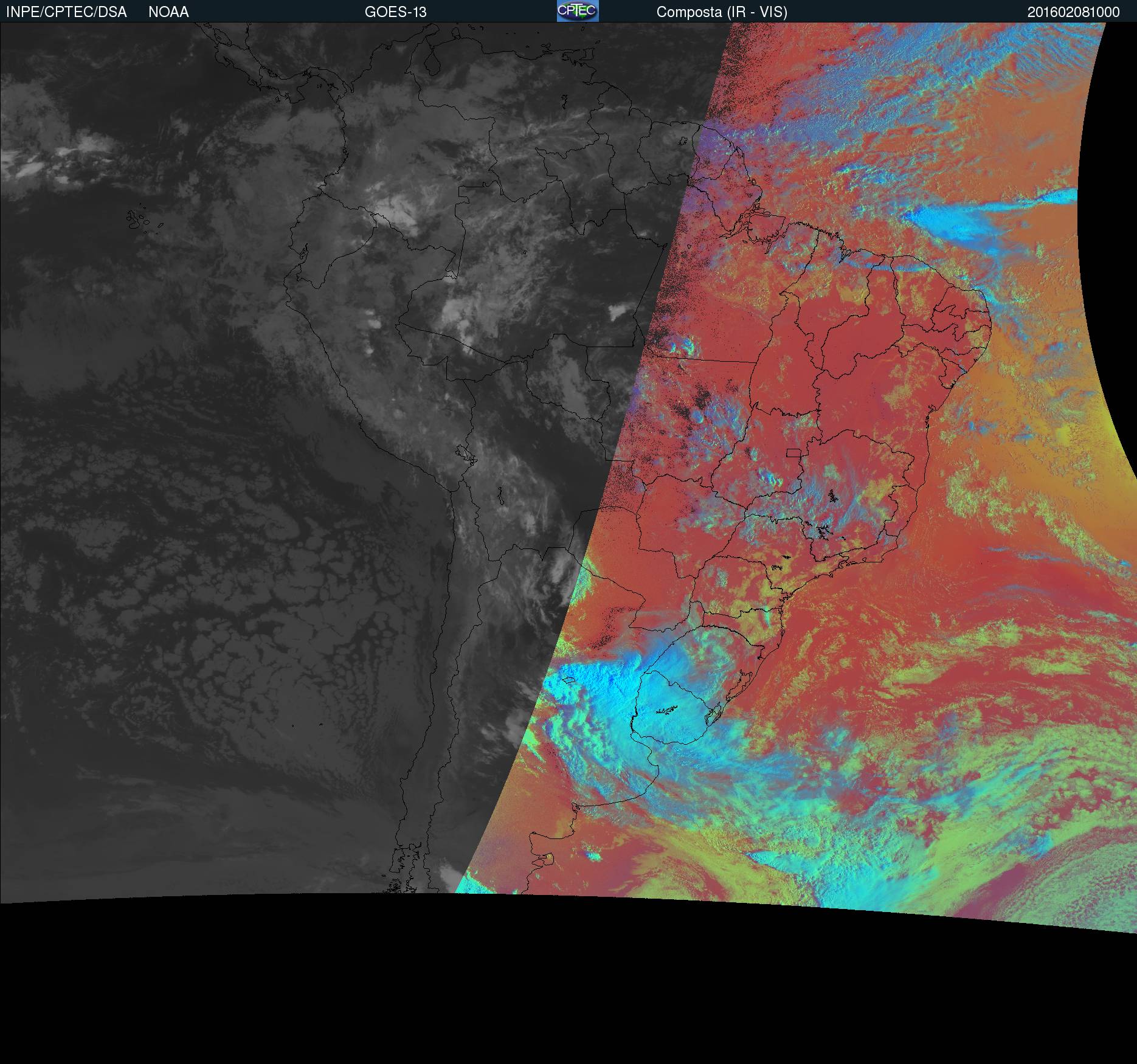This screenshot has height=1064, width=1137.
Task: Click the 201602081000 timestamp
Action: tap(1074, 12)
